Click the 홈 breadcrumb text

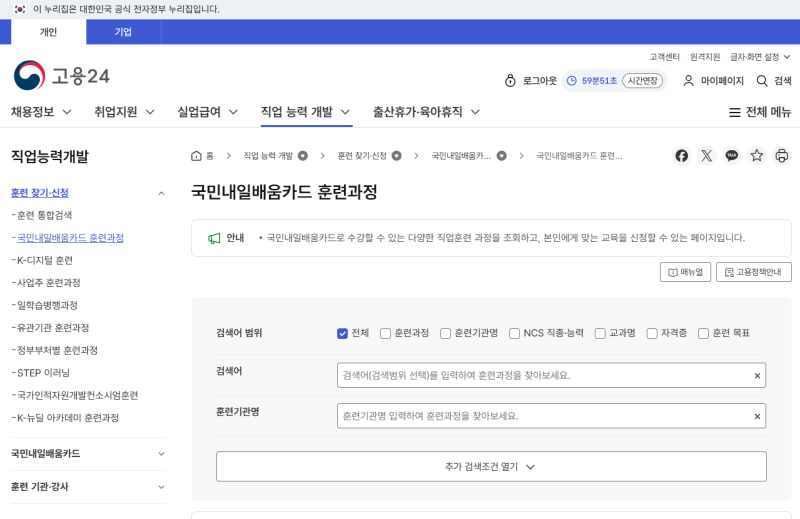[x=210, y=156]
